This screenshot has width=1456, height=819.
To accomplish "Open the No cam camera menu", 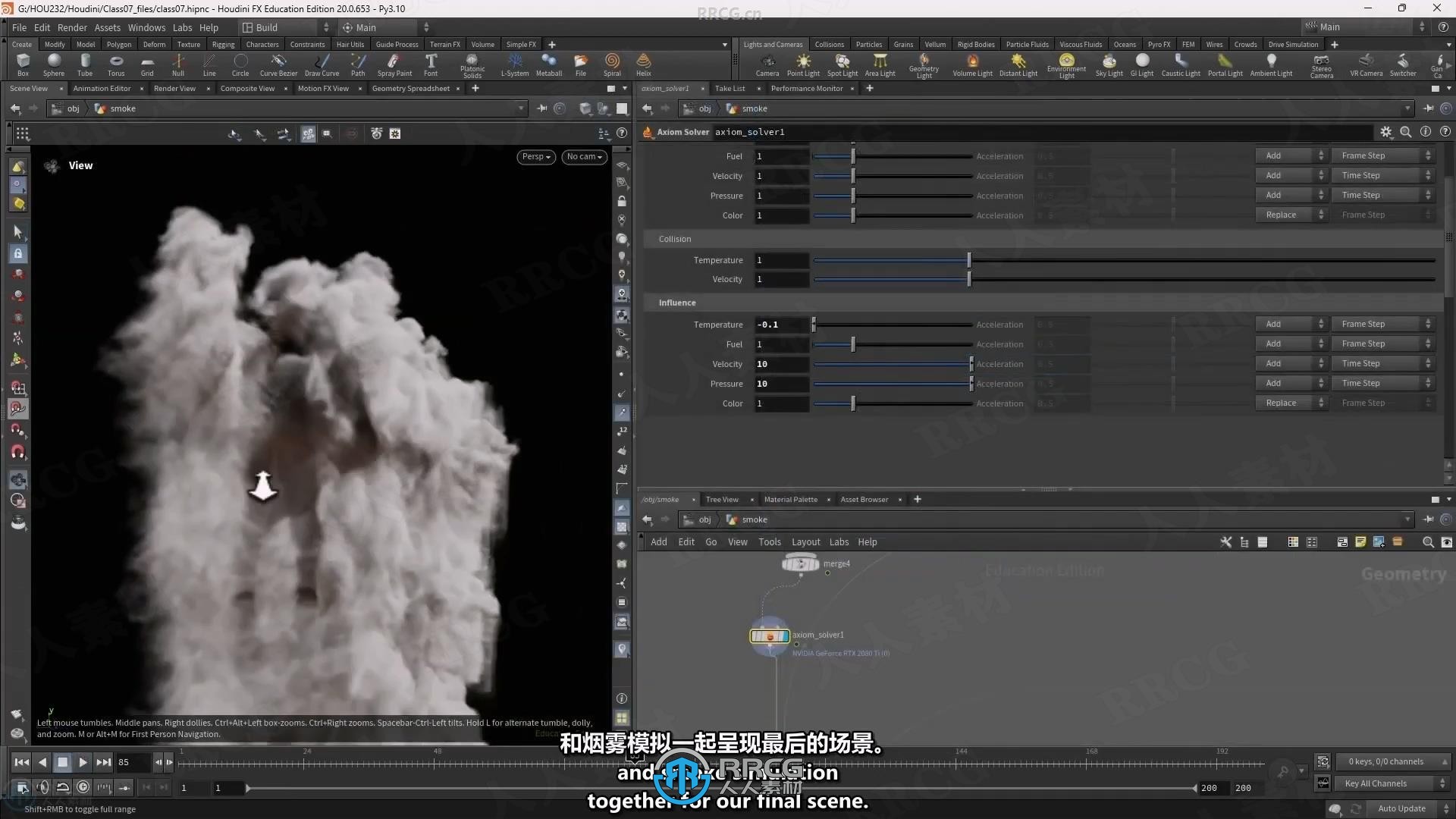I will 584,157.
